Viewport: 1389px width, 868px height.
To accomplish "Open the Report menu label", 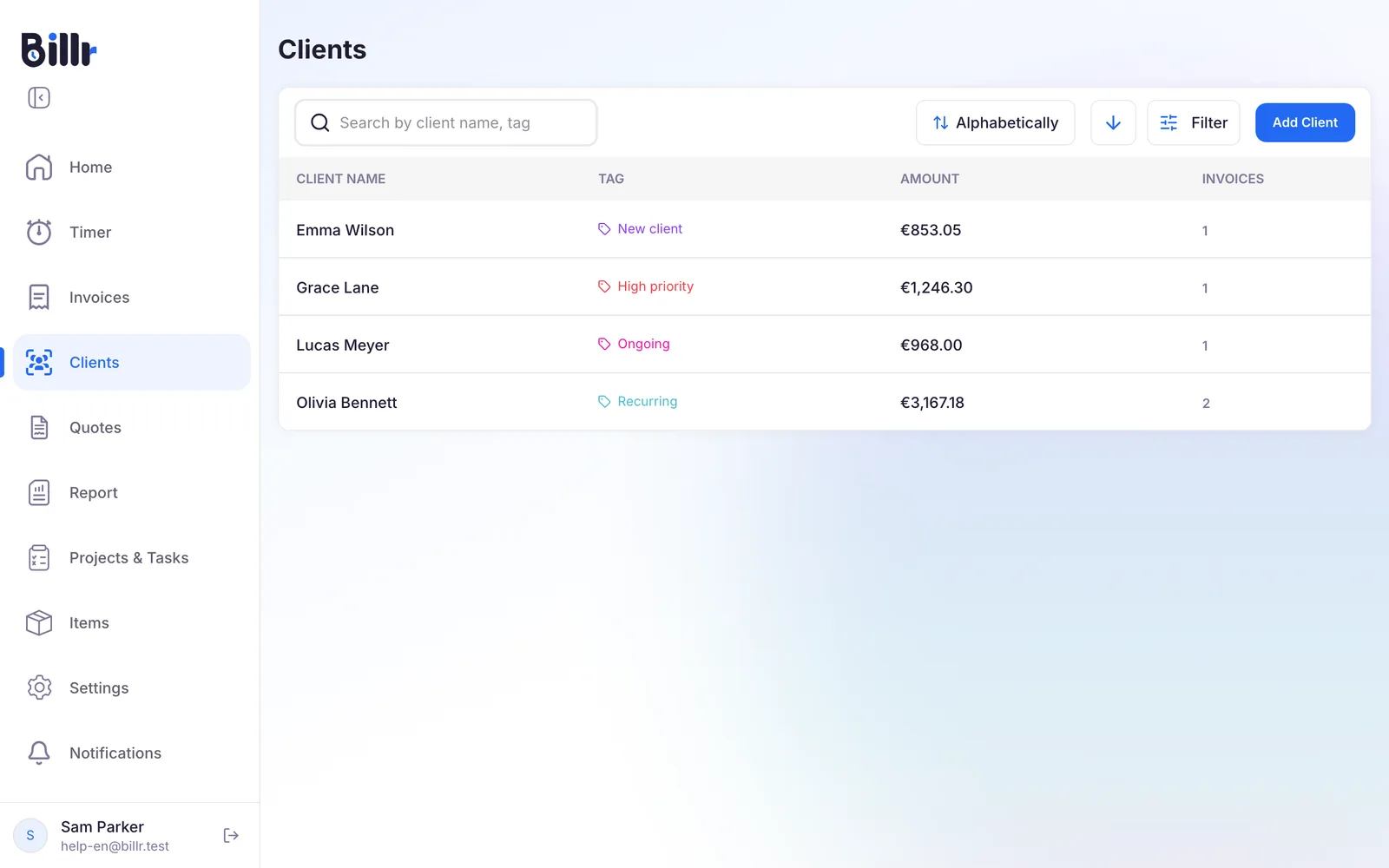I will tap(93, 492).
